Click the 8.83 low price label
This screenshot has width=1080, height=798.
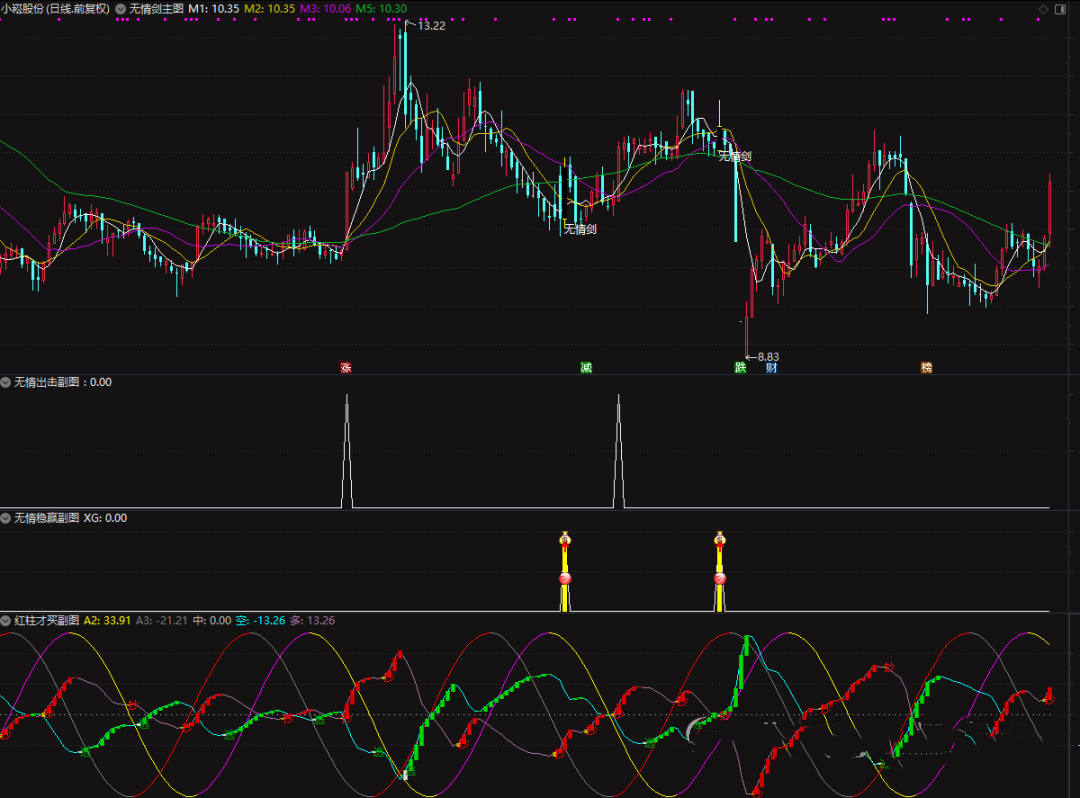point(768,357)
